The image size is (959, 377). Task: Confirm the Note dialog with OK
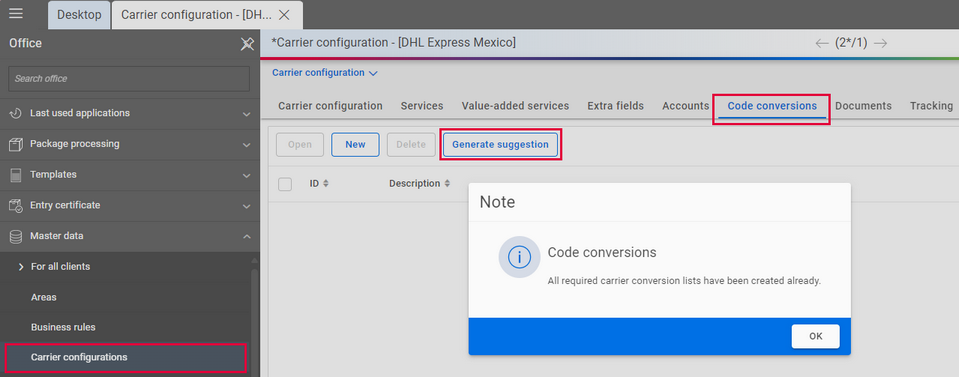click(815, 336)
